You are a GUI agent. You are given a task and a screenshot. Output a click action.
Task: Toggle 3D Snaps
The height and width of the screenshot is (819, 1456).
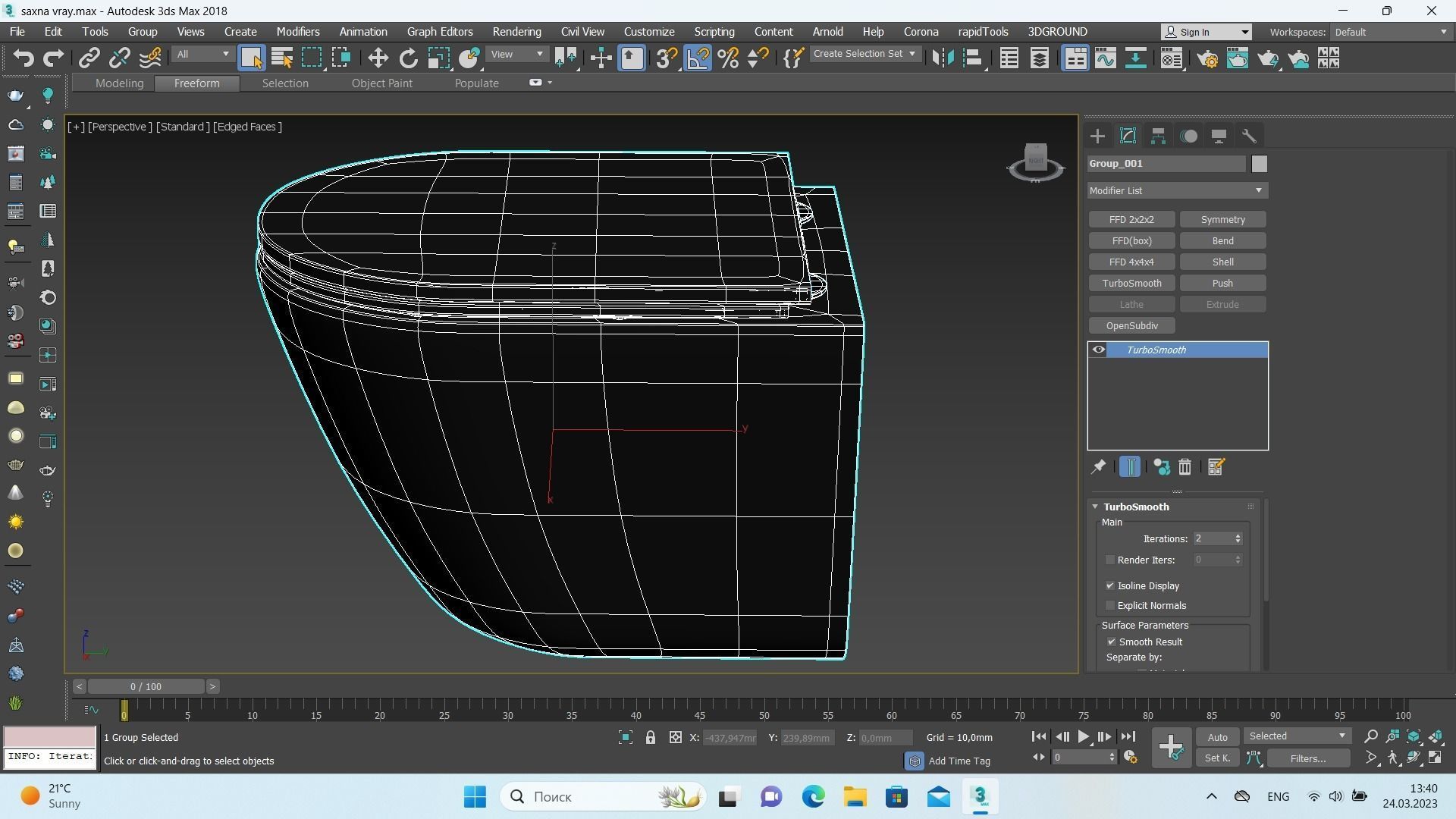[667, 58]
